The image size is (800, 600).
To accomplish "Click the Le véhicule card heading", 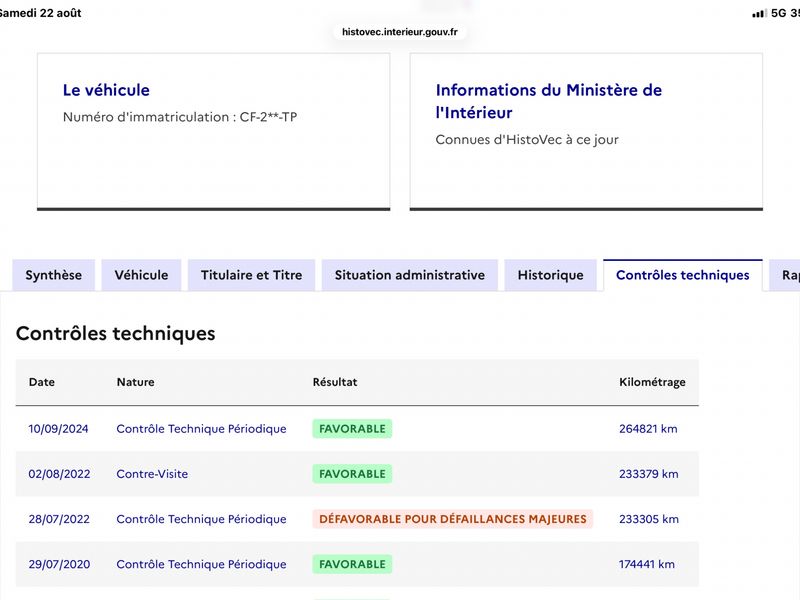I will click(106, 90).
